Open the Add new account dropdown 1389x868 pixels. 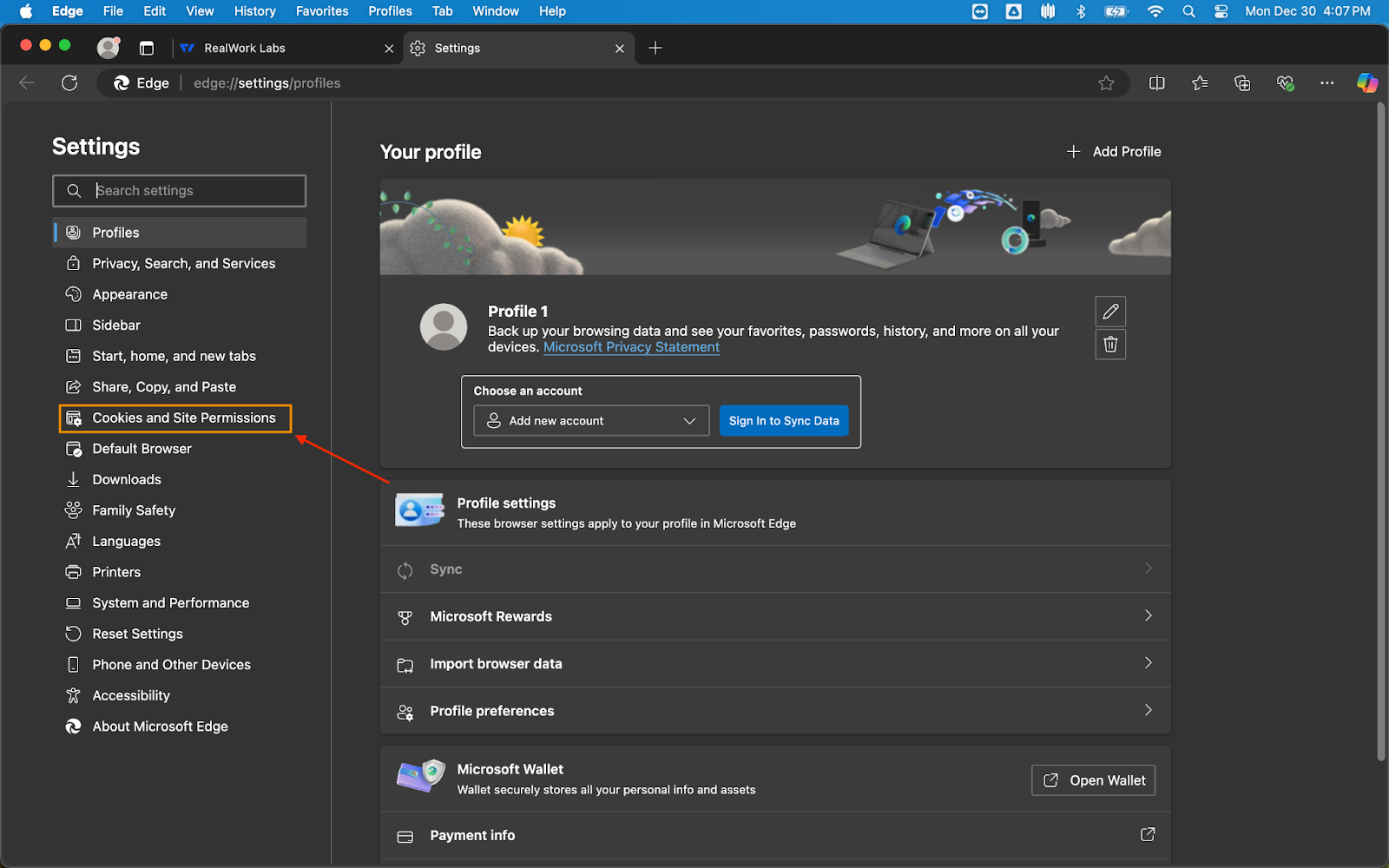(591, 421)
